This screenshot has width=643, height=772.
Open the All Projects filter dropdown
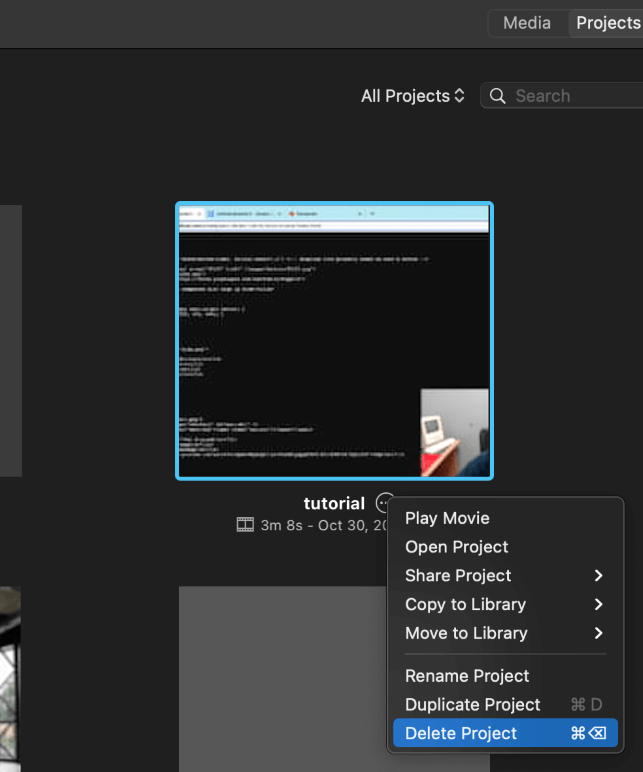pos(413,96)
